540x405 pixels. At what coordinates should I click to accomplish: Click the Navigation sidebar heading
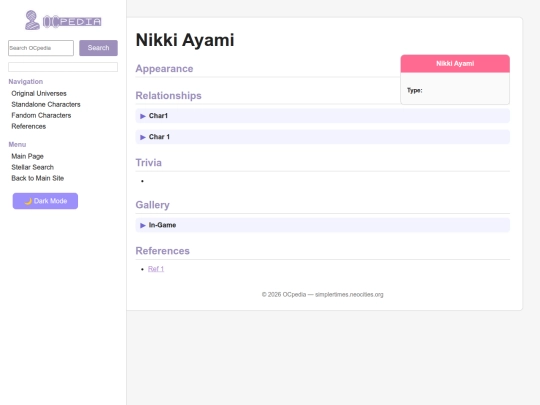pyautogui.click(x=26, y=82)
